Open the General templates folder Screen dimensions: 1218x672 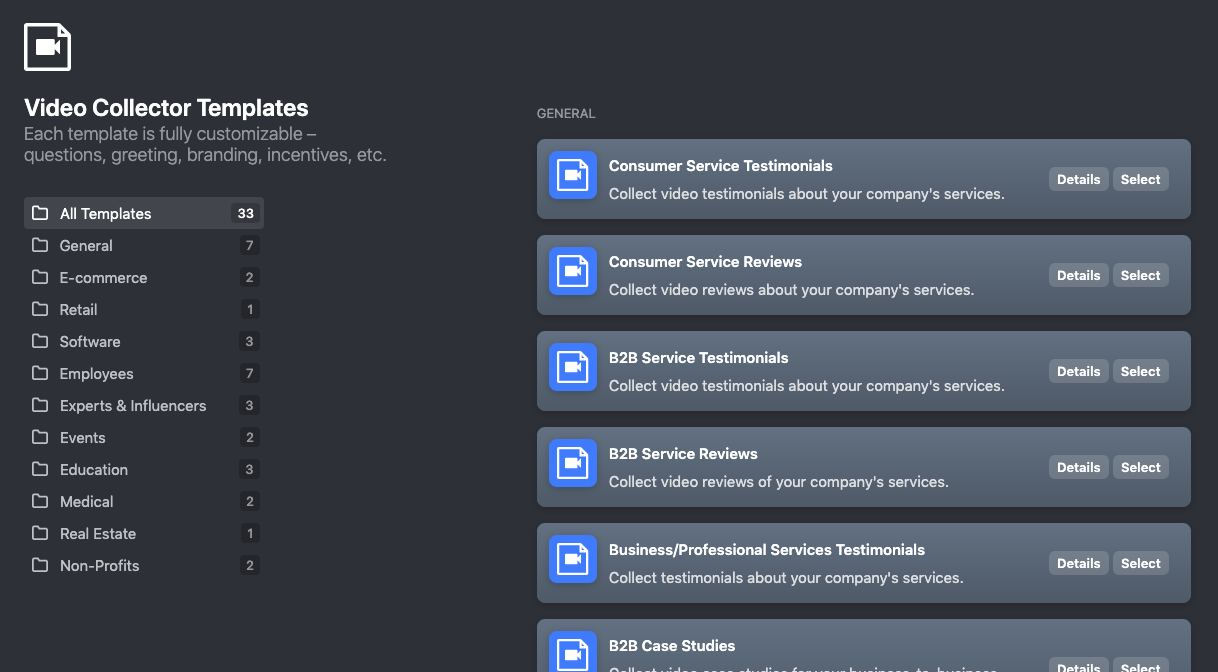86,245
